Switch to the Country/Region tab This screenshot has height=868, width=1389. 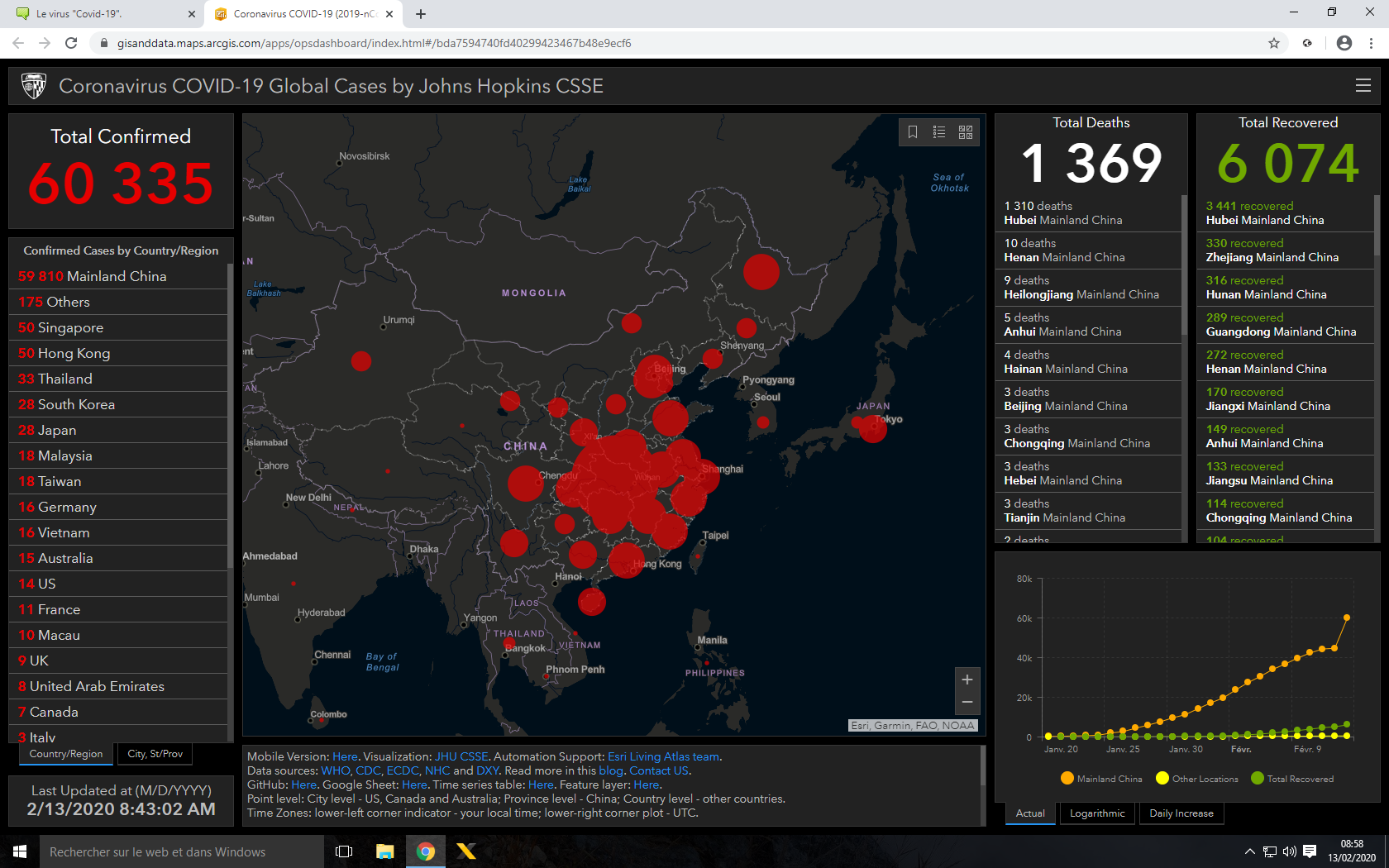(66, 754)
